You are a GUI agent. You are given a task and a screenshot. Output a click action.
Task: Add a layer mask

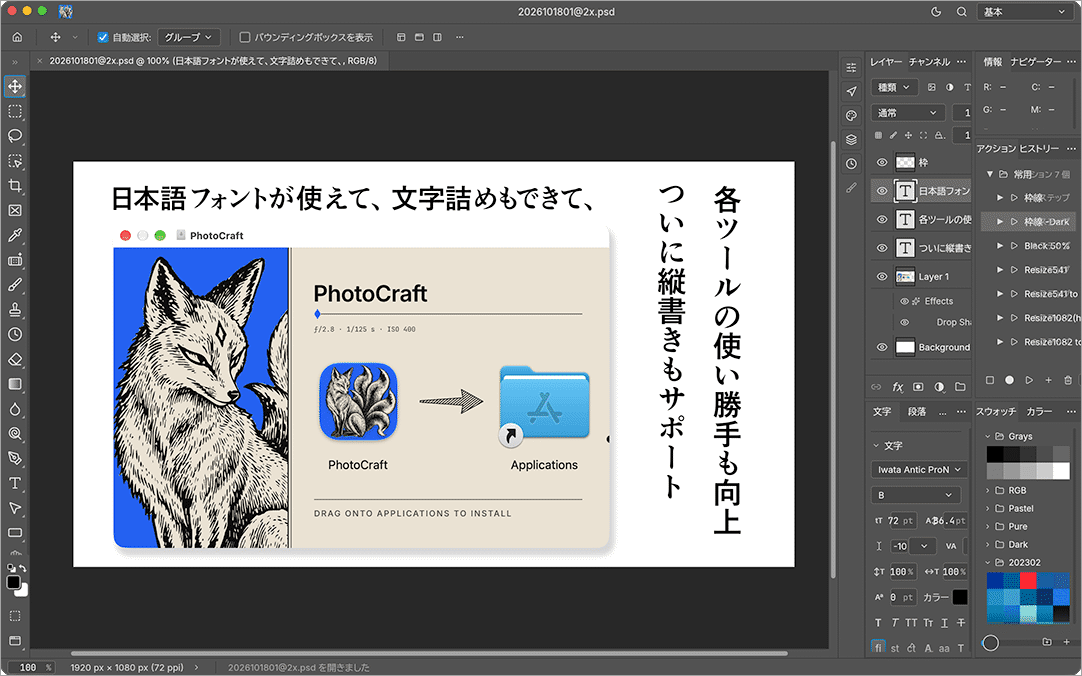[x=918, y=387]
